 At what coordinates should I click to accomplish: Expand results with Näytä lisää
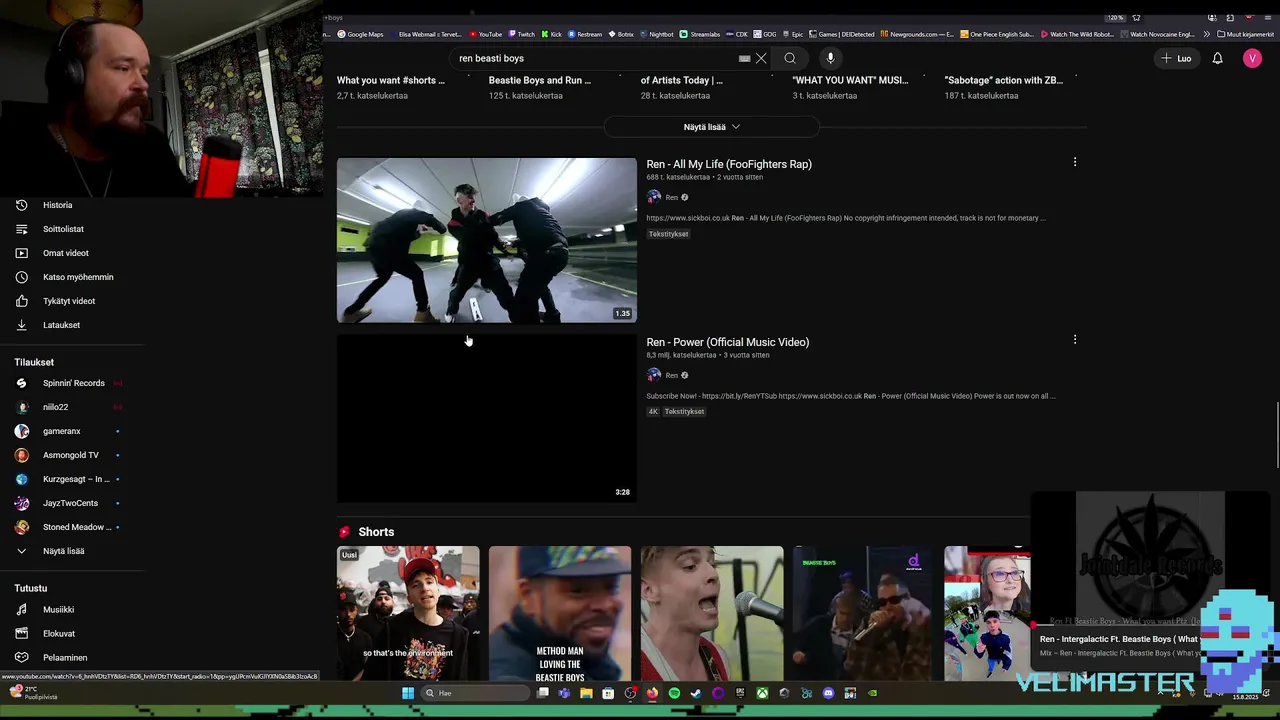coord(711,127)
